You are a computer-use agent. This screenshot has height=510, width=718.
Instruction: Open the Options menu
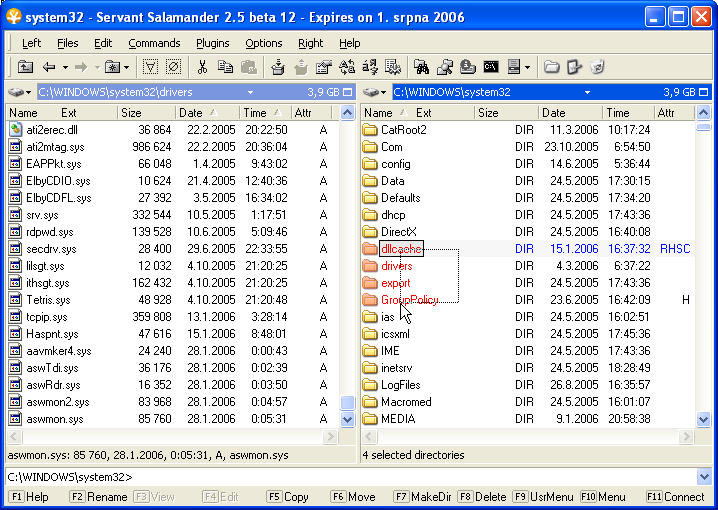[264, 43]
